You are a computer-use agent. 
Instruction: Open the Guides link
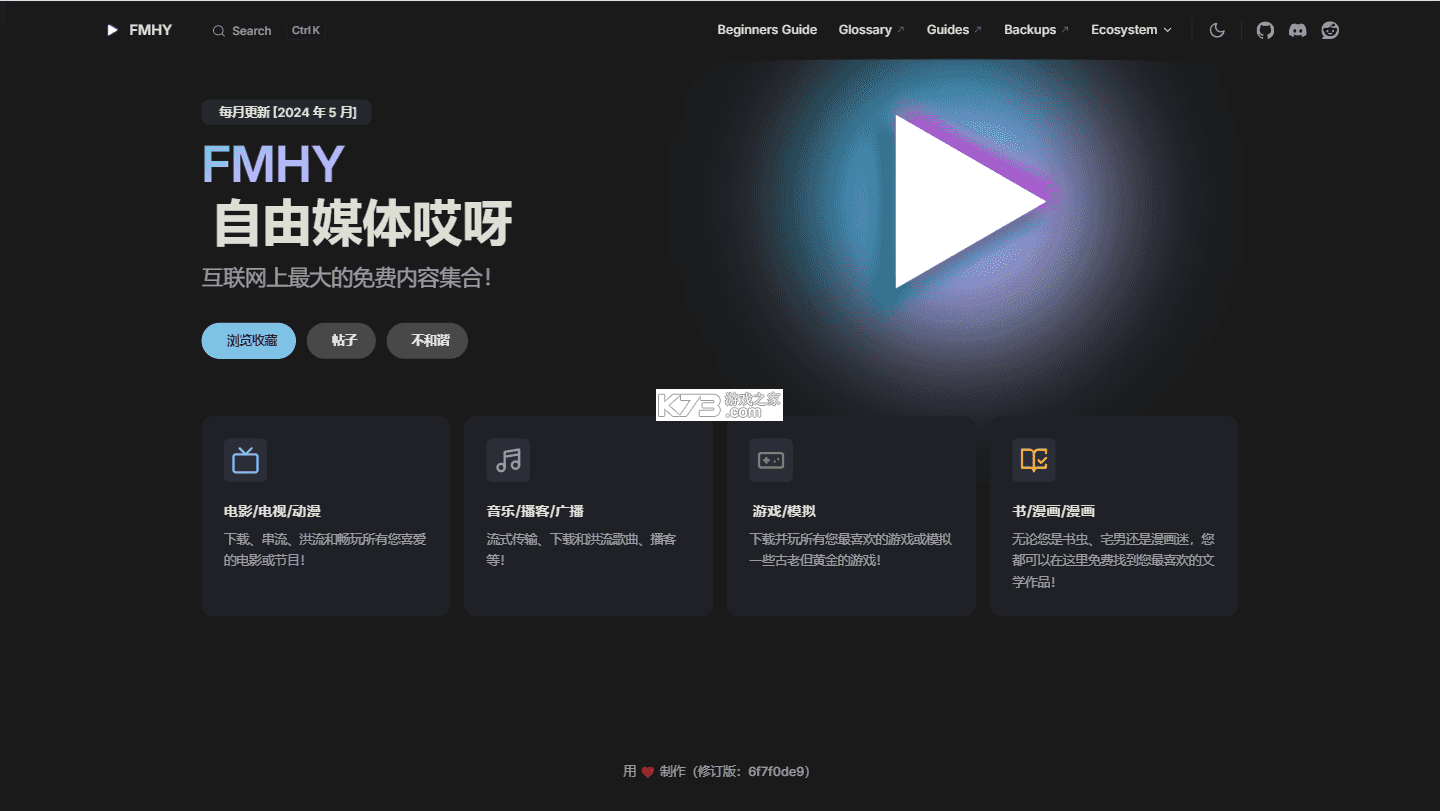(x=954, y=30)
